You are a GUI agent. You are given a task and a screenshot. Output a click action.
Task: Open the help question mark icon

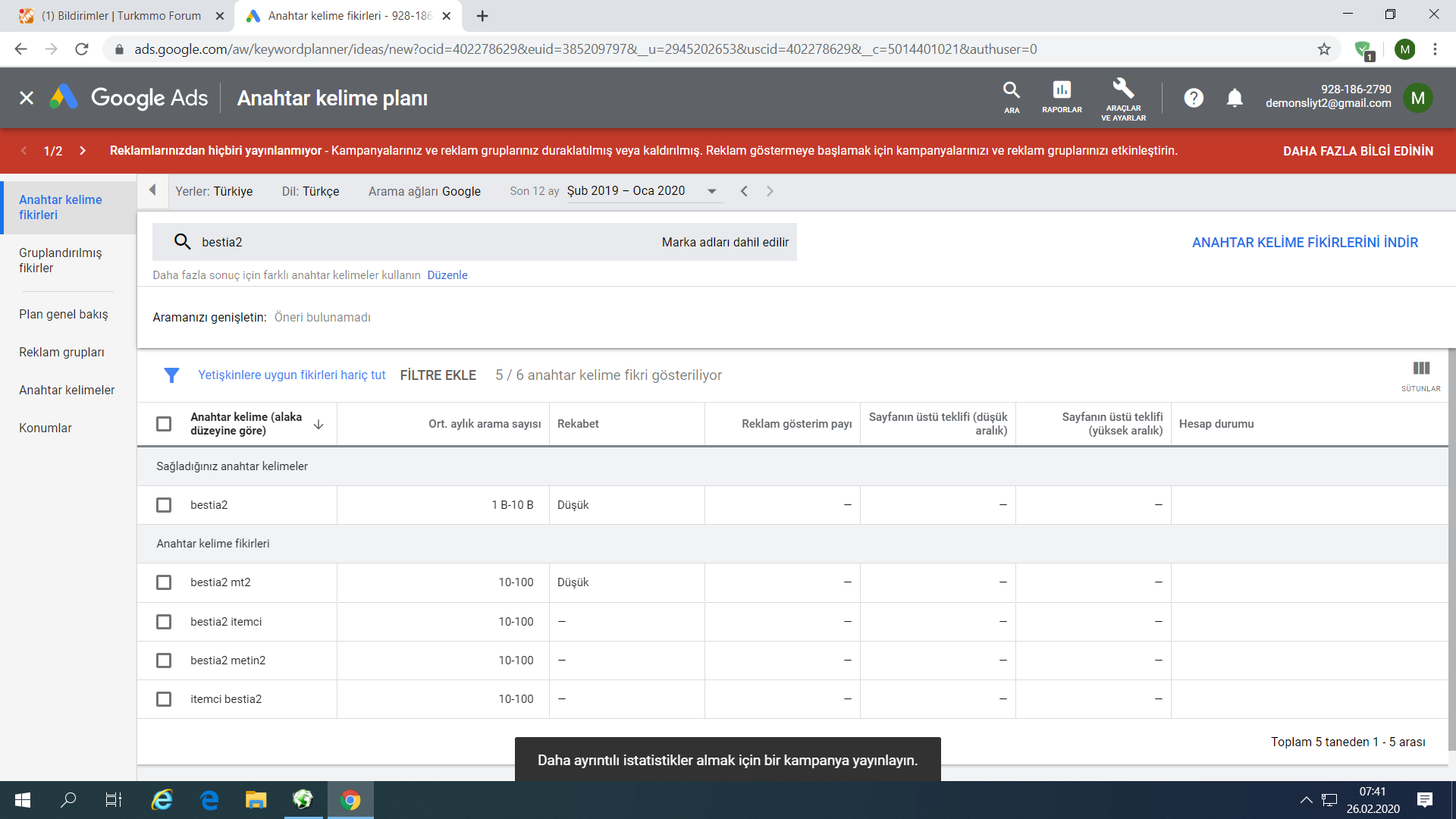point(1194,98)
